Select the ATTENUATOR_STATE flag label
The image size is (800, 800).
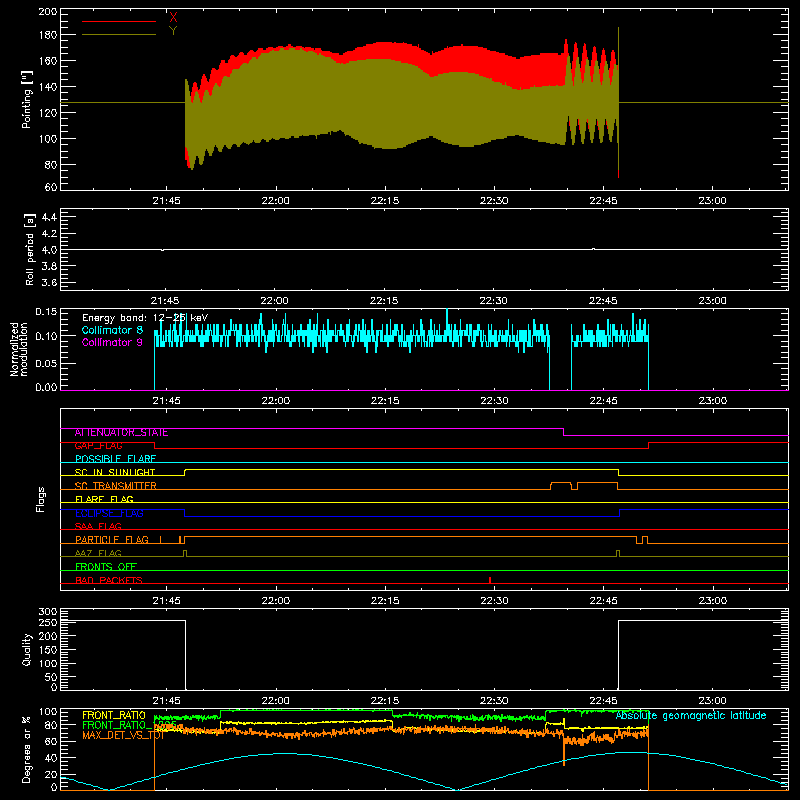(121, 433)
